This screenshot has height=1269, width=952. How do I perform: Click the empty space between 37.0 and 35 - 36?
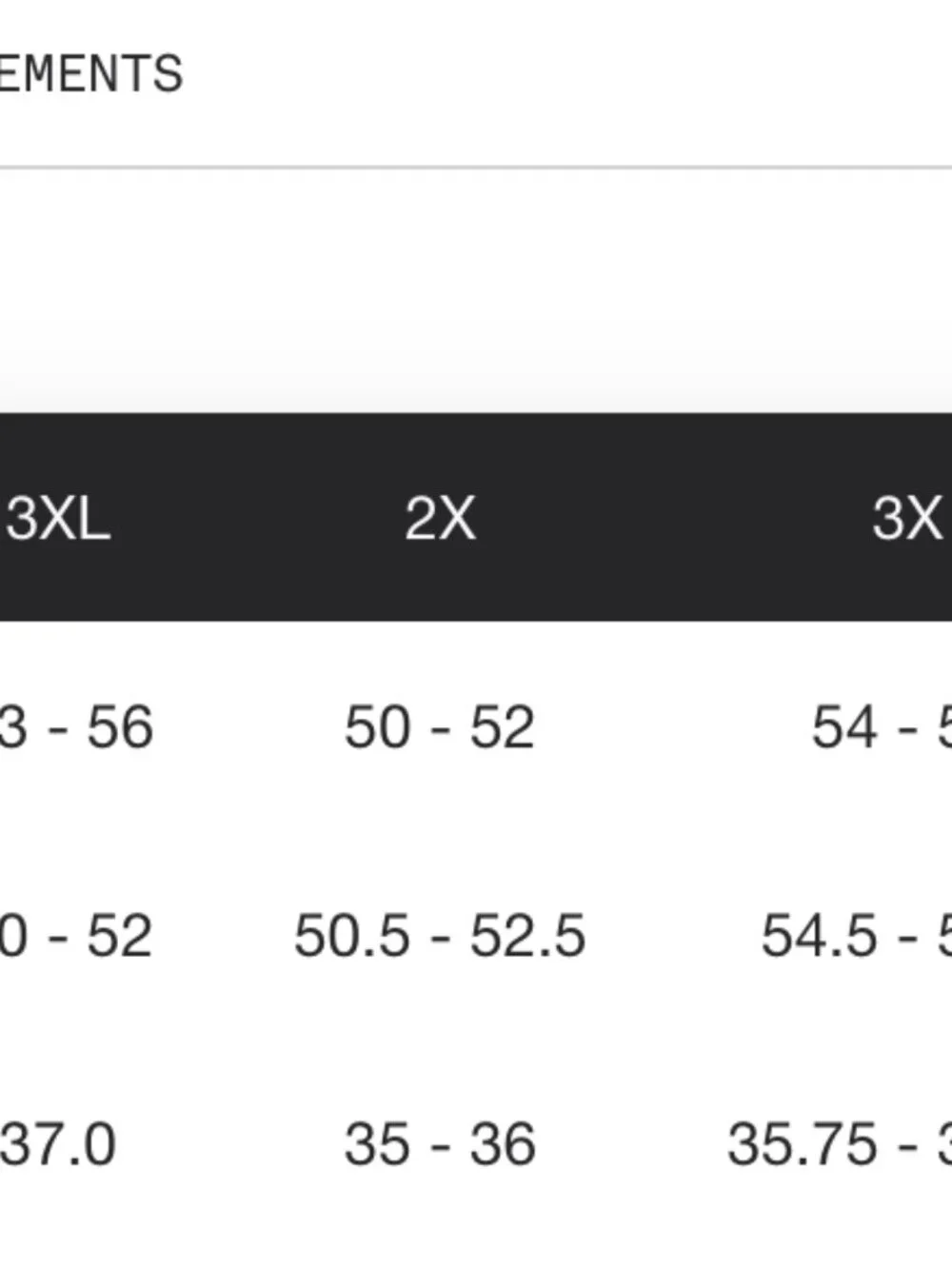pos(230,1144)
